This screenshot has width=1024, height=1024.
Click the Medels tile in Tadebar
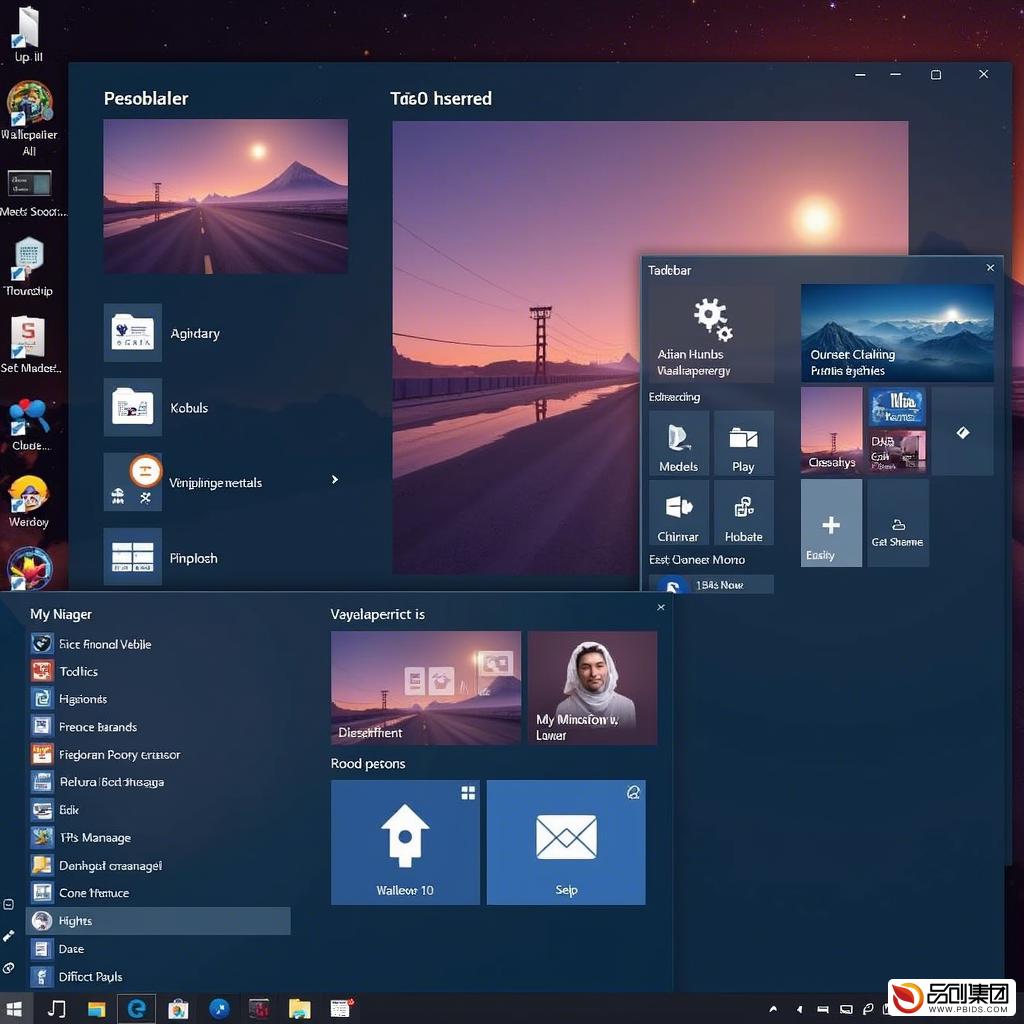[x=679, y=443]
